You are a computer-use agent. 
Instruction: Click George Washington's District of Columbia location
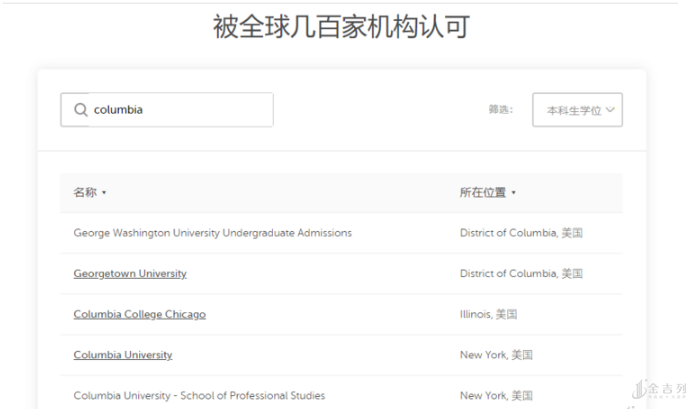pyautogui.click(x=520, y=233)
